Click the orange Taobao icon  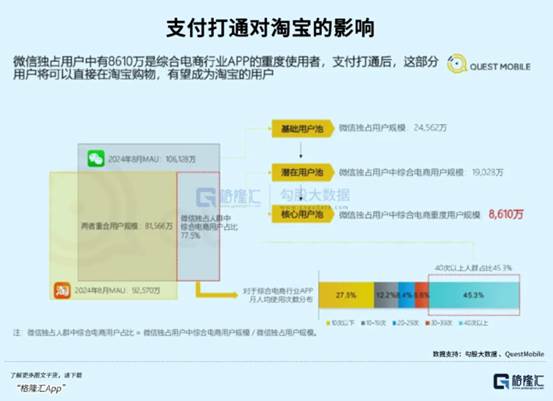tap(62, 291)
